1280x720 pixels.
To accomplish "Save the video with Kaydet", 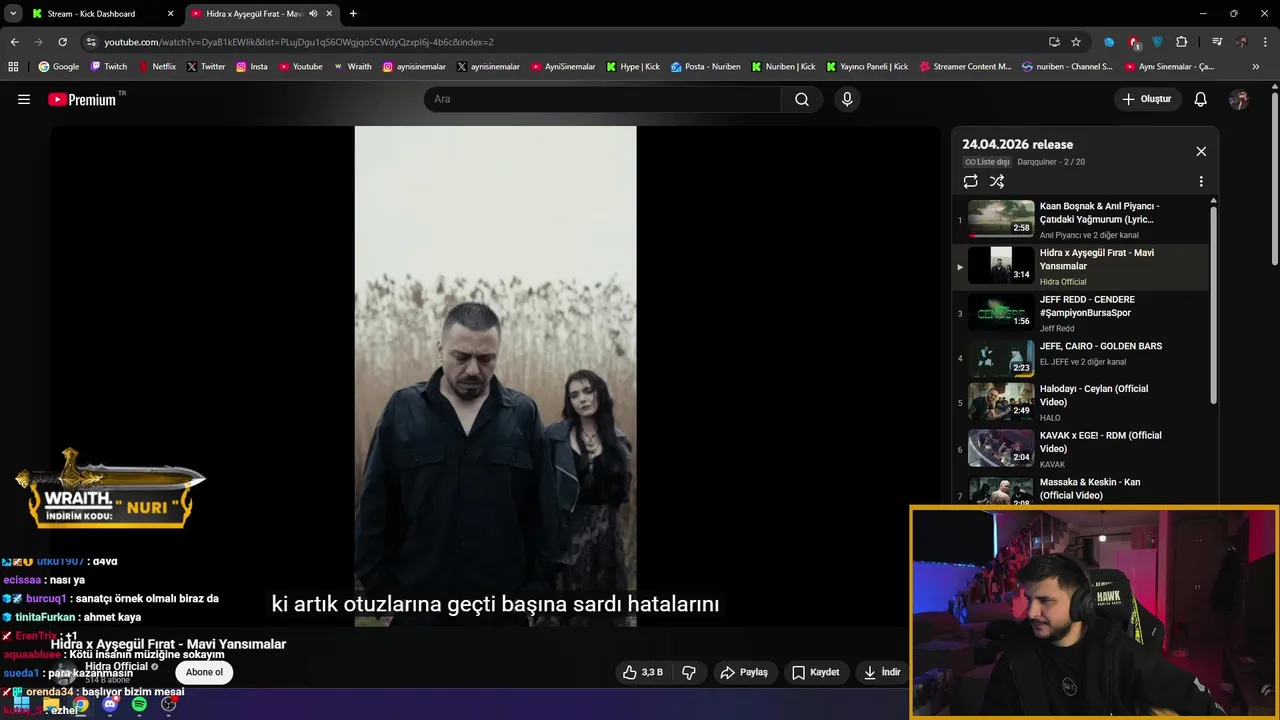I will pyautogui.click(x=815, y=672).
